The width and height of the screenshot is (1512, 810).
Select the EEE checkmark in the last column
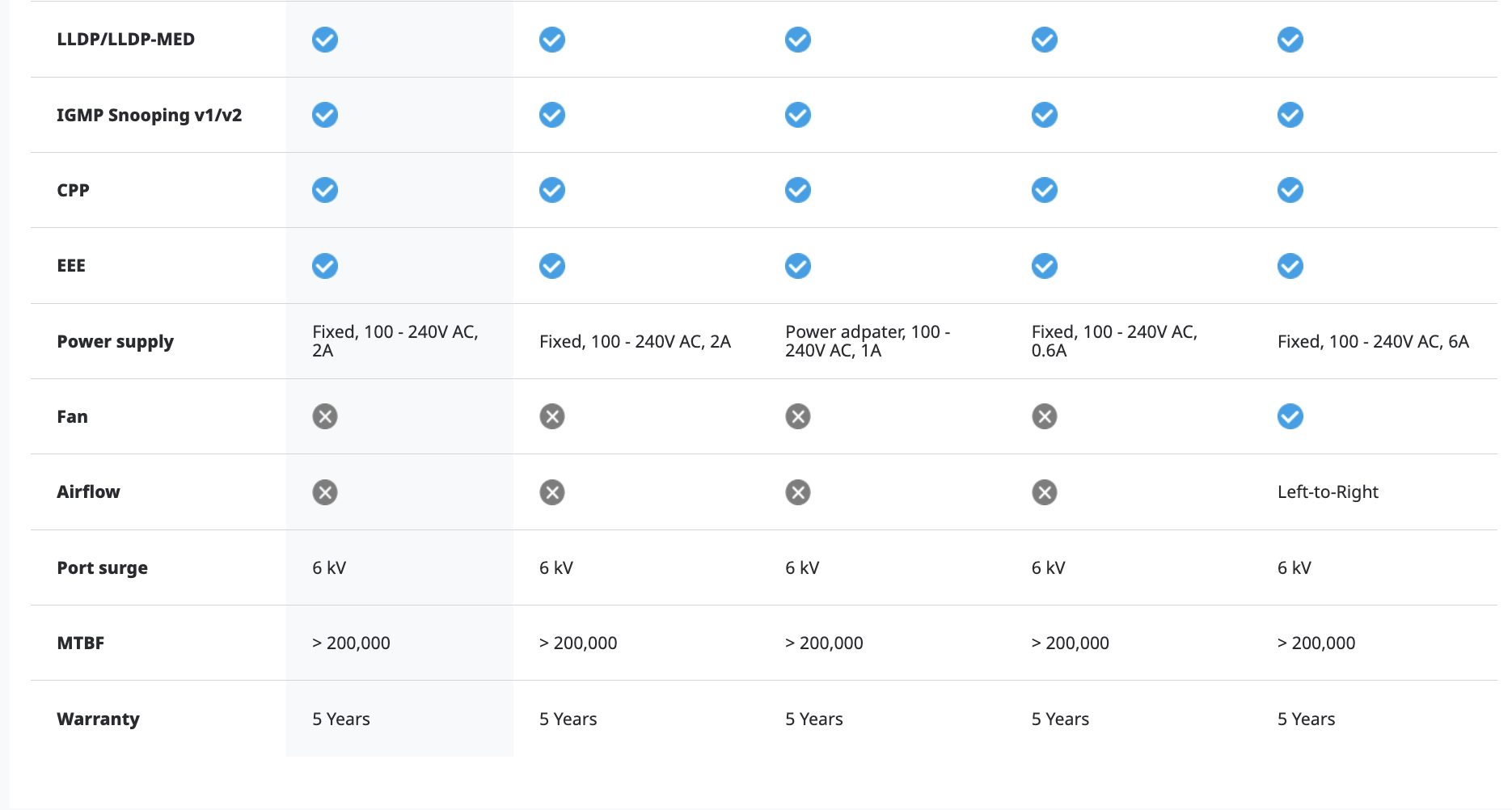pos(1290,266)
